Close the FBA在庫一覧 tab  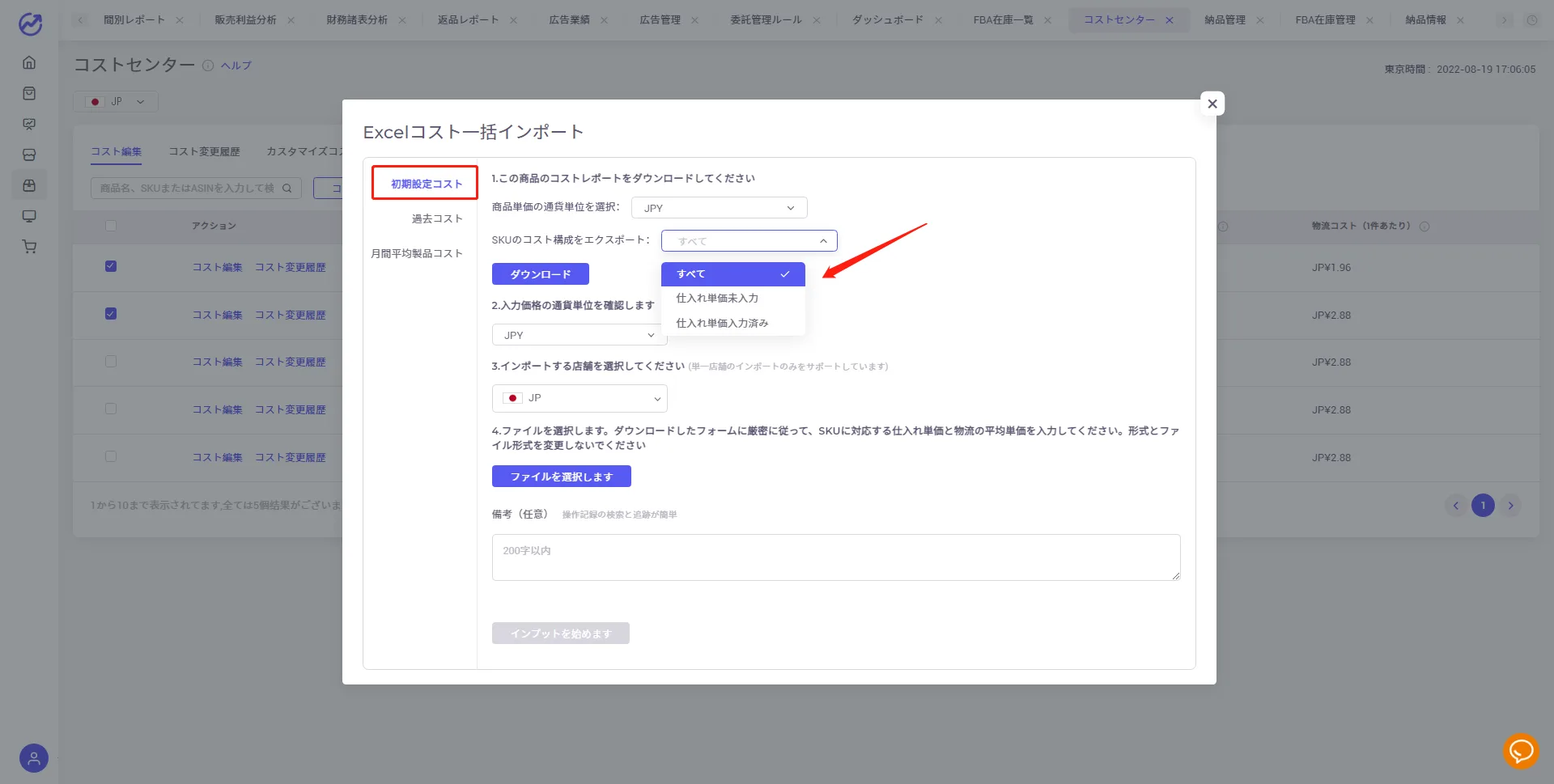coord(1047,20)
